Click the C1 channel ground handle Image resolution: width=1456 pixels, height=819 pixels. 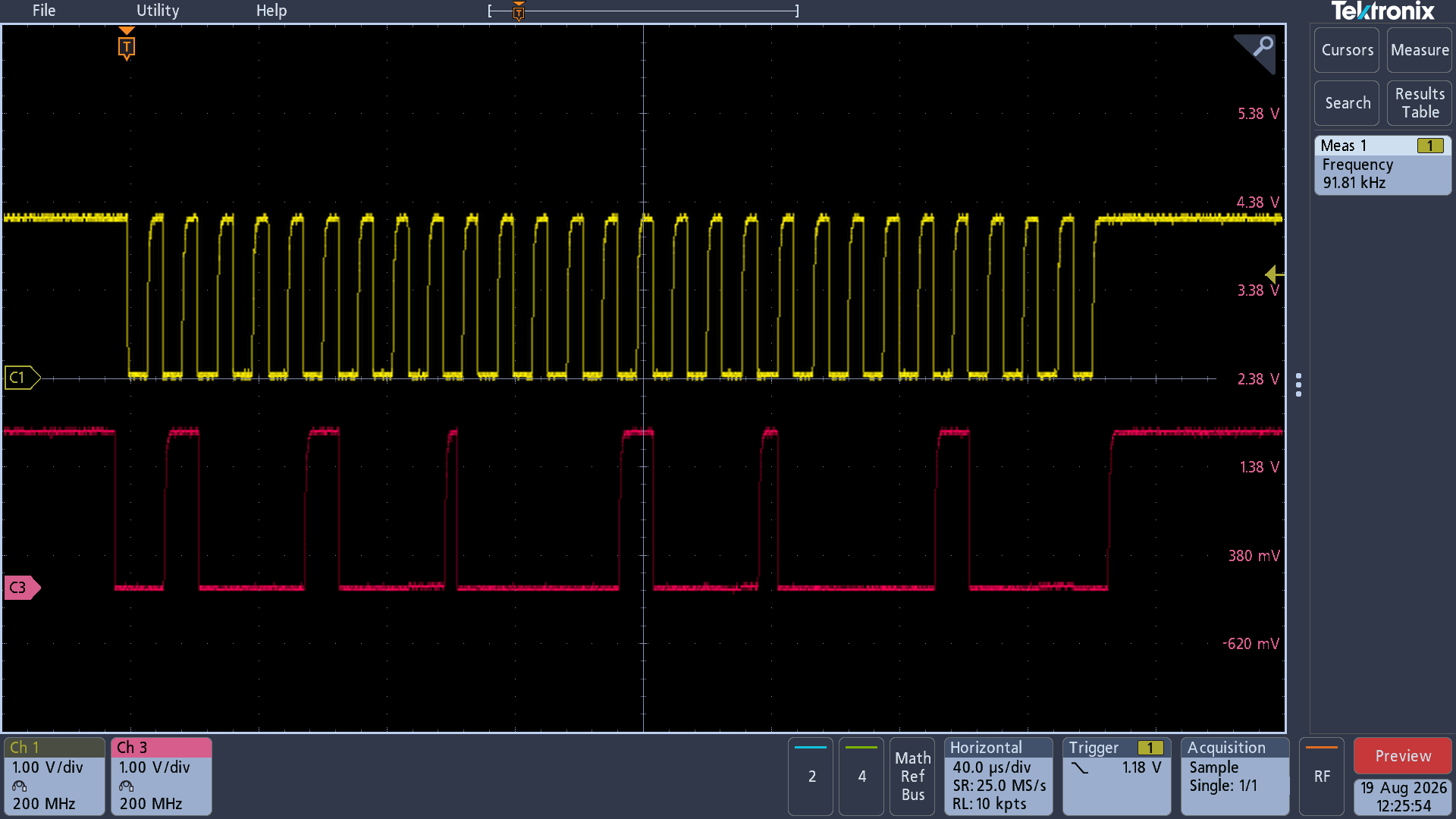[x=21, y=378]
